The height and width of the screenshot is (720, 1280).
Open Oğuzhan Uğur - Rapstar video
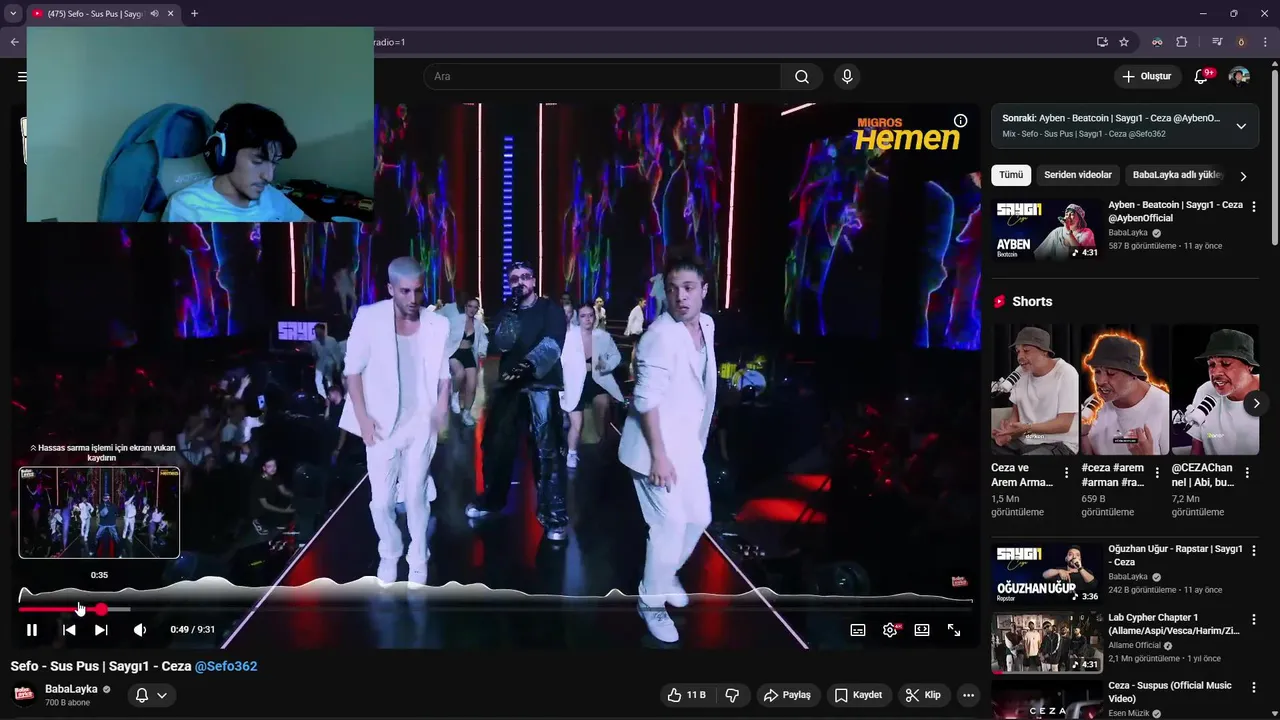coord(1047,573)
